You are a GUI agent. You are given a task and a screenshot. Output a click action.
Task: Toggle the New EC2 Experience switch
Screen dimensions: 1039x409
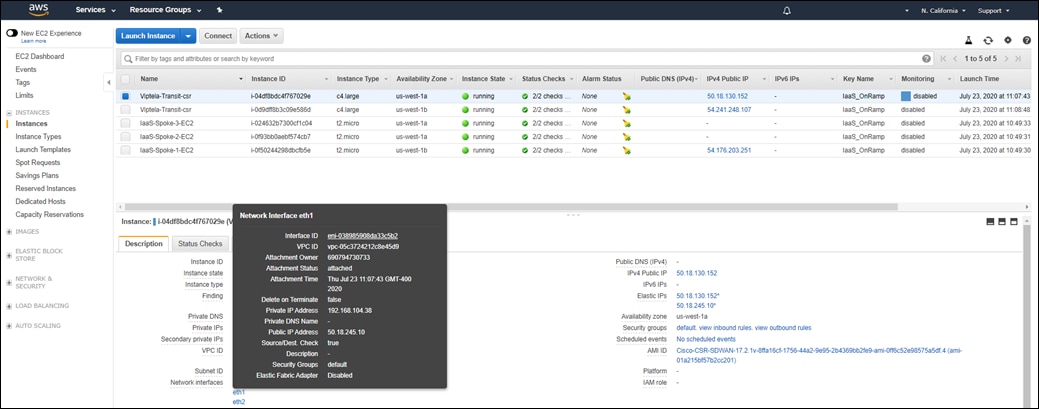coord(12,33)
